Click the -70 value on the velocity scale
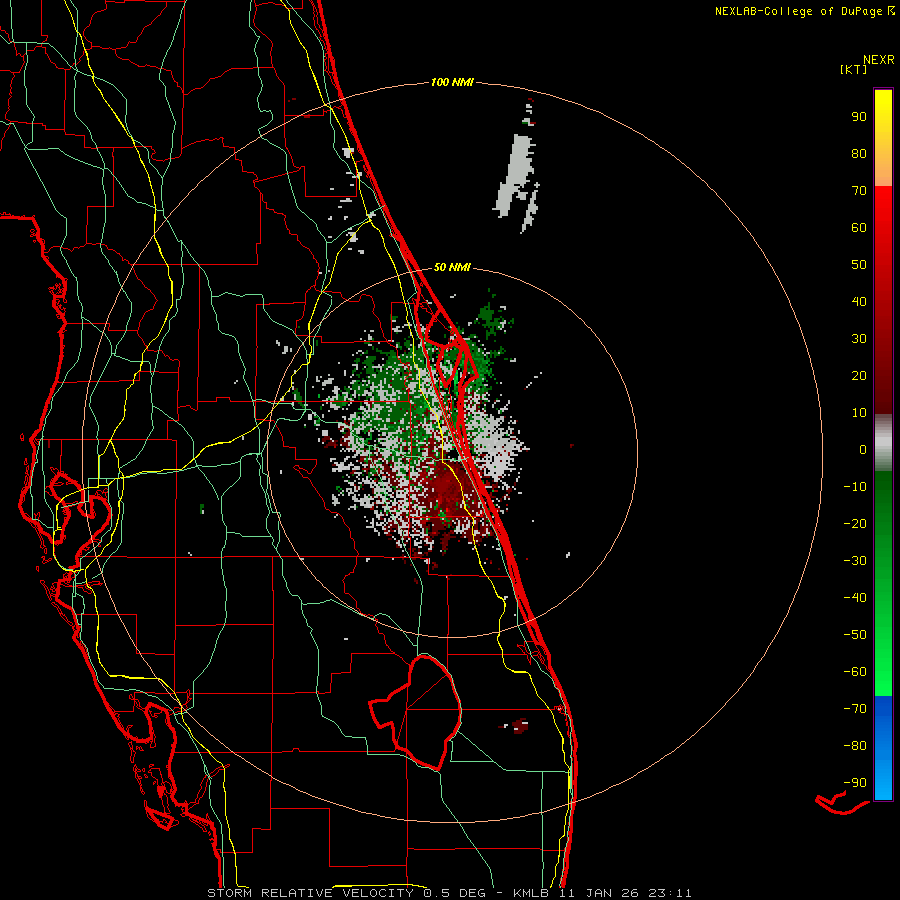Image resolution: width=900 pixels, height=900 pixels. tap(855, 709)
